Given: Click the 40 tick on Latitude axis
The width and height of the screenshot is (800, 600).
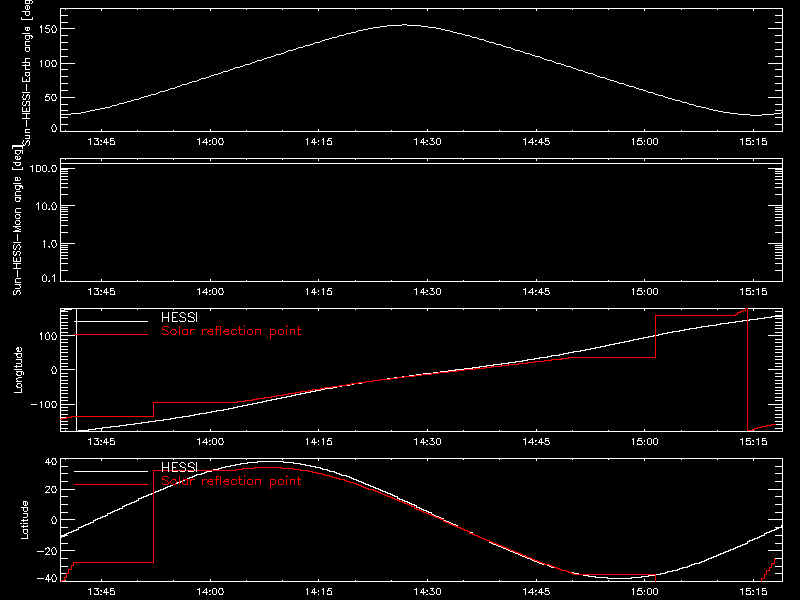Looking at the screenshot, I should (52, 462).
